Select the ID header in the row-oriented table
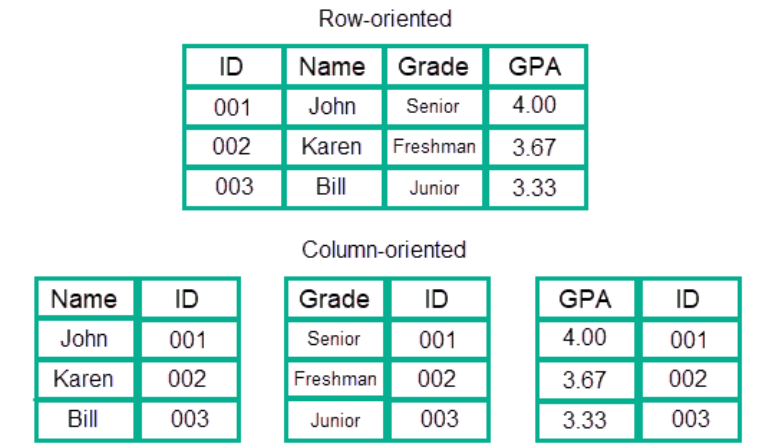 231,67
